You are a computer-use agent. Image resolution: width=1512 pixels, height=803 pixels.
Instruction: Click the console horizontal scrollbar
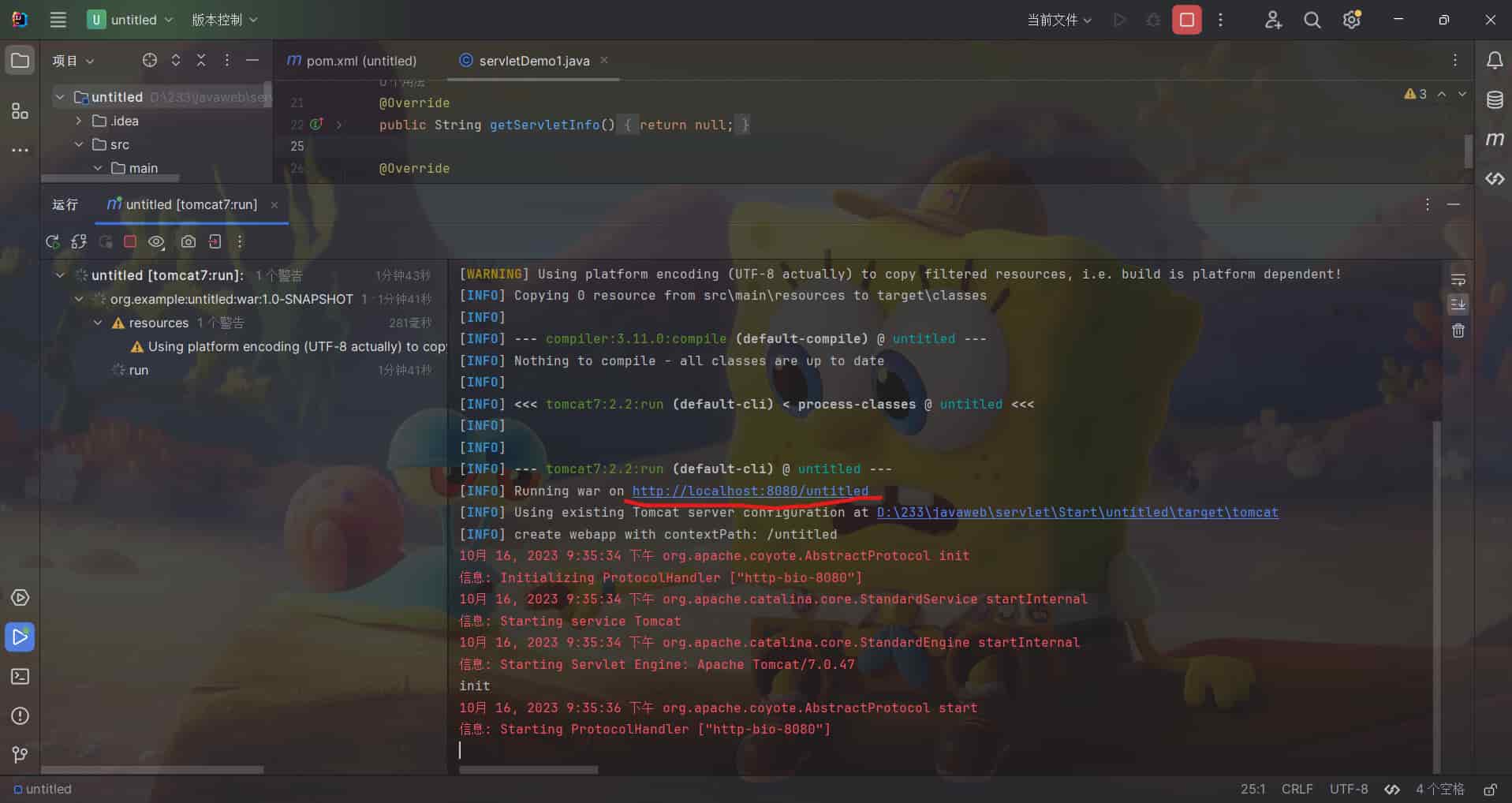tap(528, 770)
